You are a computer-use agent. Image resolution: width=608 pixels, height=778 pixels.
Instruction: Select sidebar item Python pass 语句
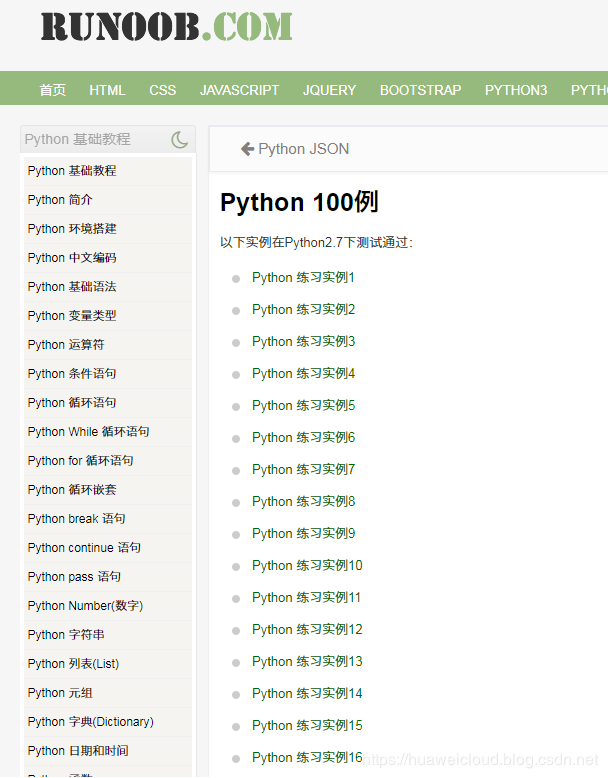108,577
